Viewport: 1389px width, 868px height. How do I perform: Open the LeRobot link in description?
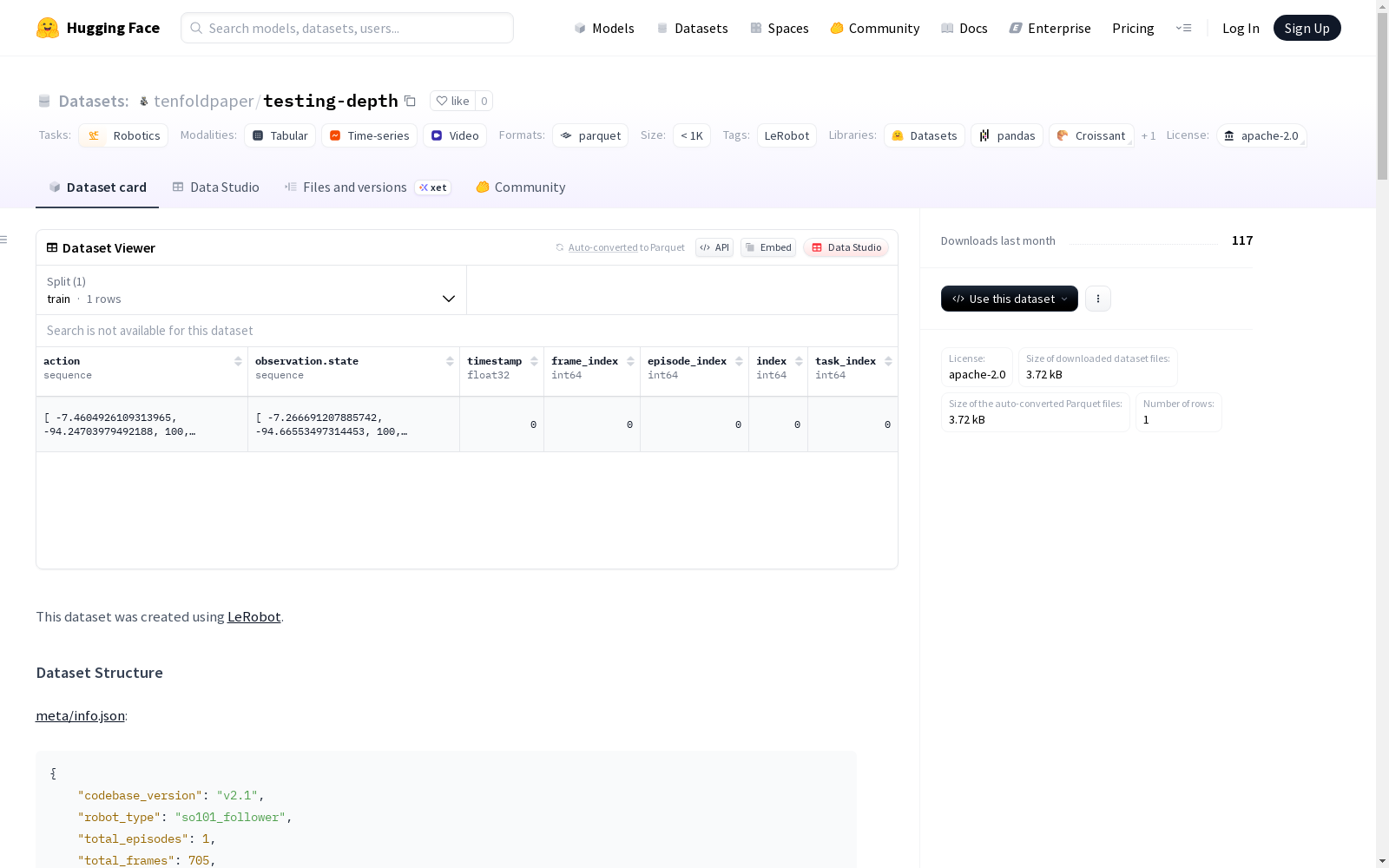[x=254, y=616]
